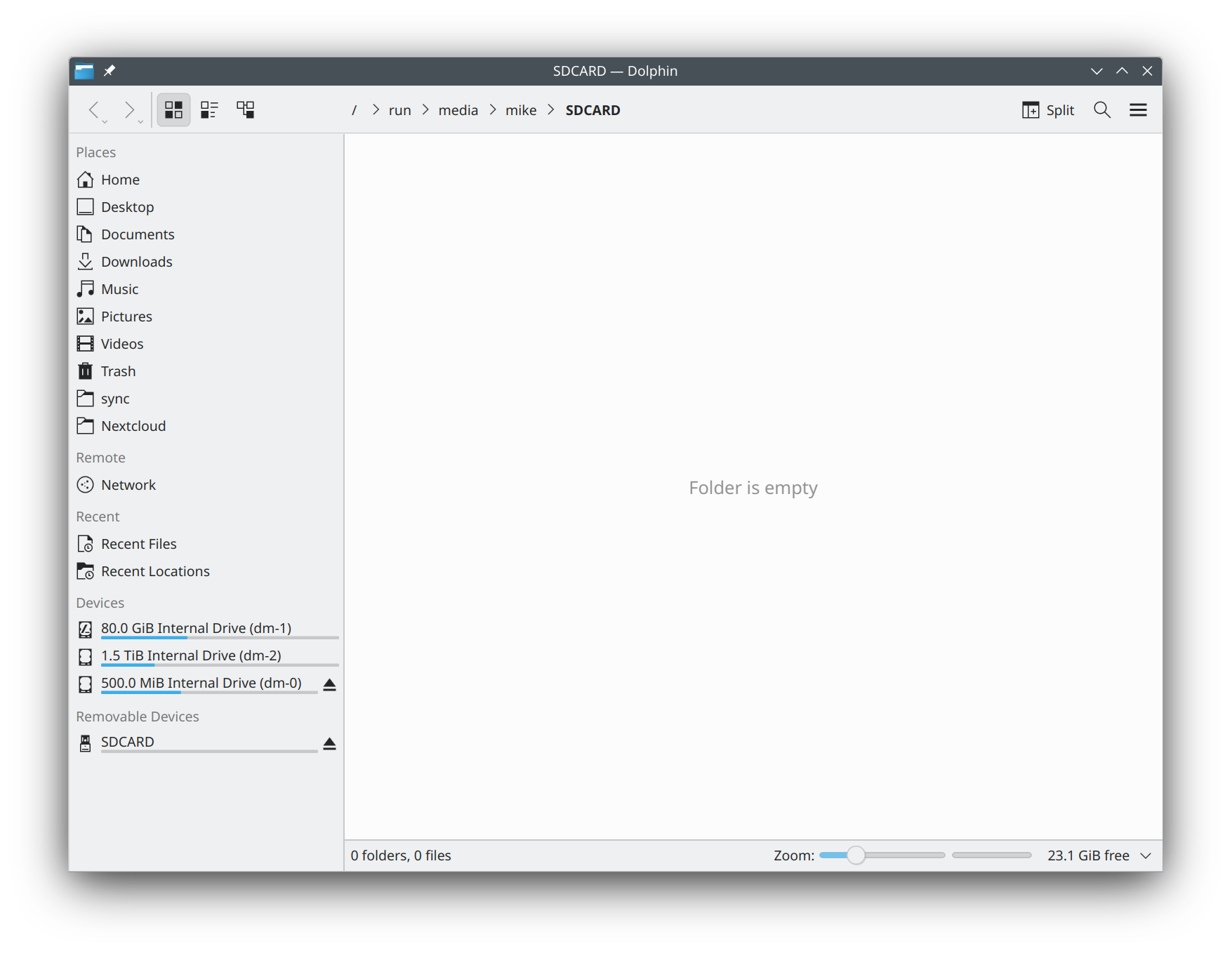This screenshot has height=953, width=1232.
Task: Open back history dropdown arrow
Action: 105,122
